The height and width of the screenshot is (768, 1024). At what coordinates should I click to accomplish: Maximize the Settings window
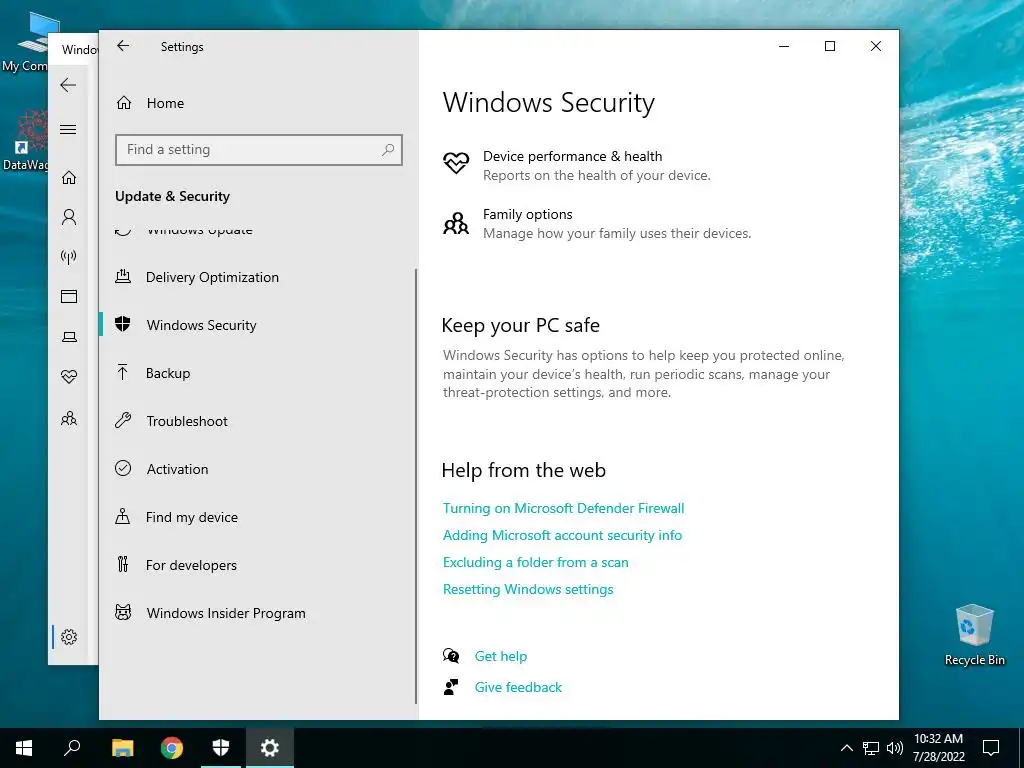click(x=829, y=46)
